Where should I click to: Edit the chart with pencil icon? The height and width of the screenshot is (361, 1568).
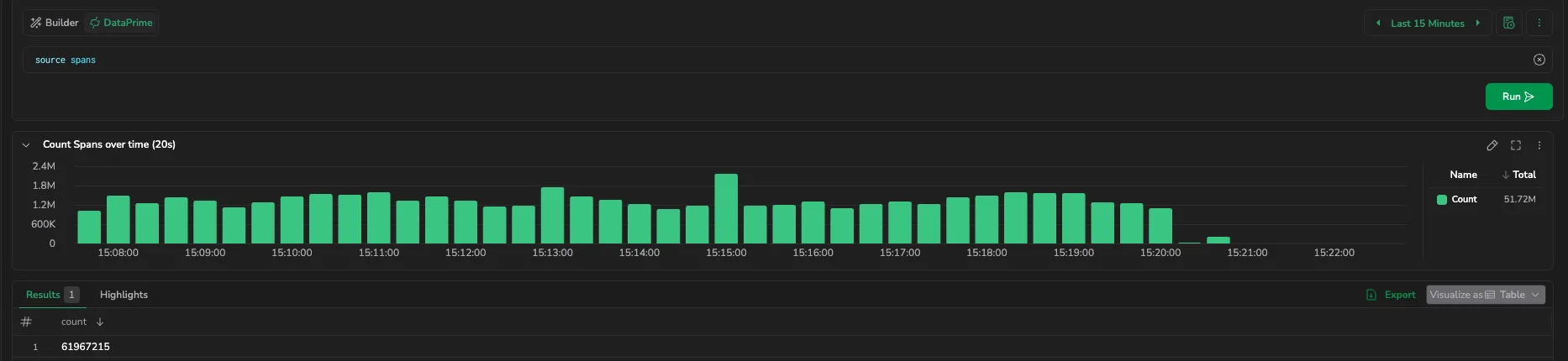click(1492, 145)
